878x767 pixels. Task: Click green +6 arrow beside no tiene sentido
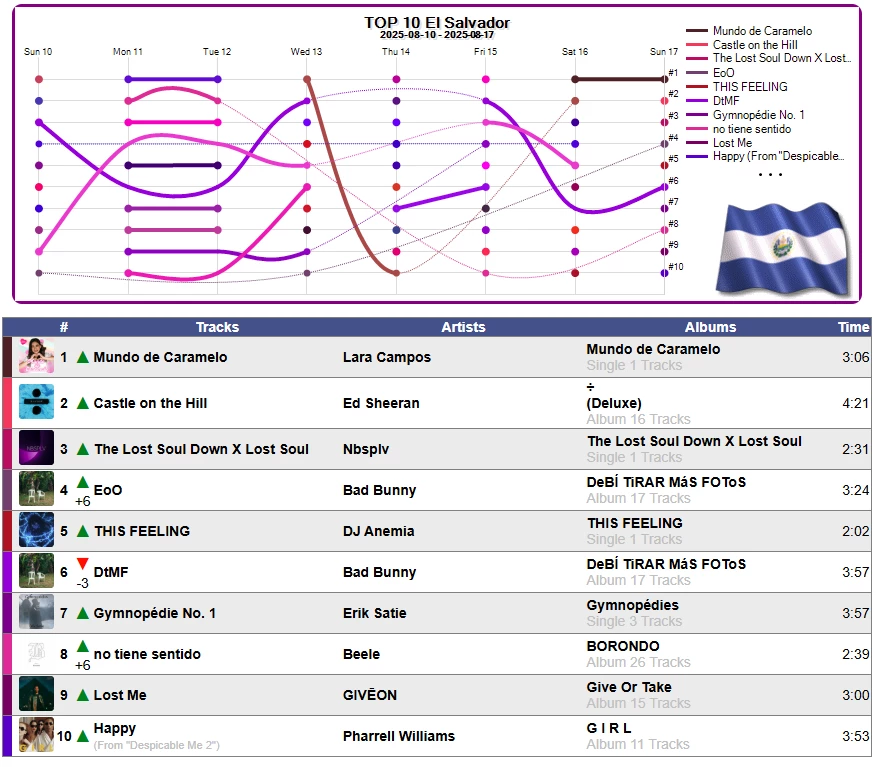(83, 646)
